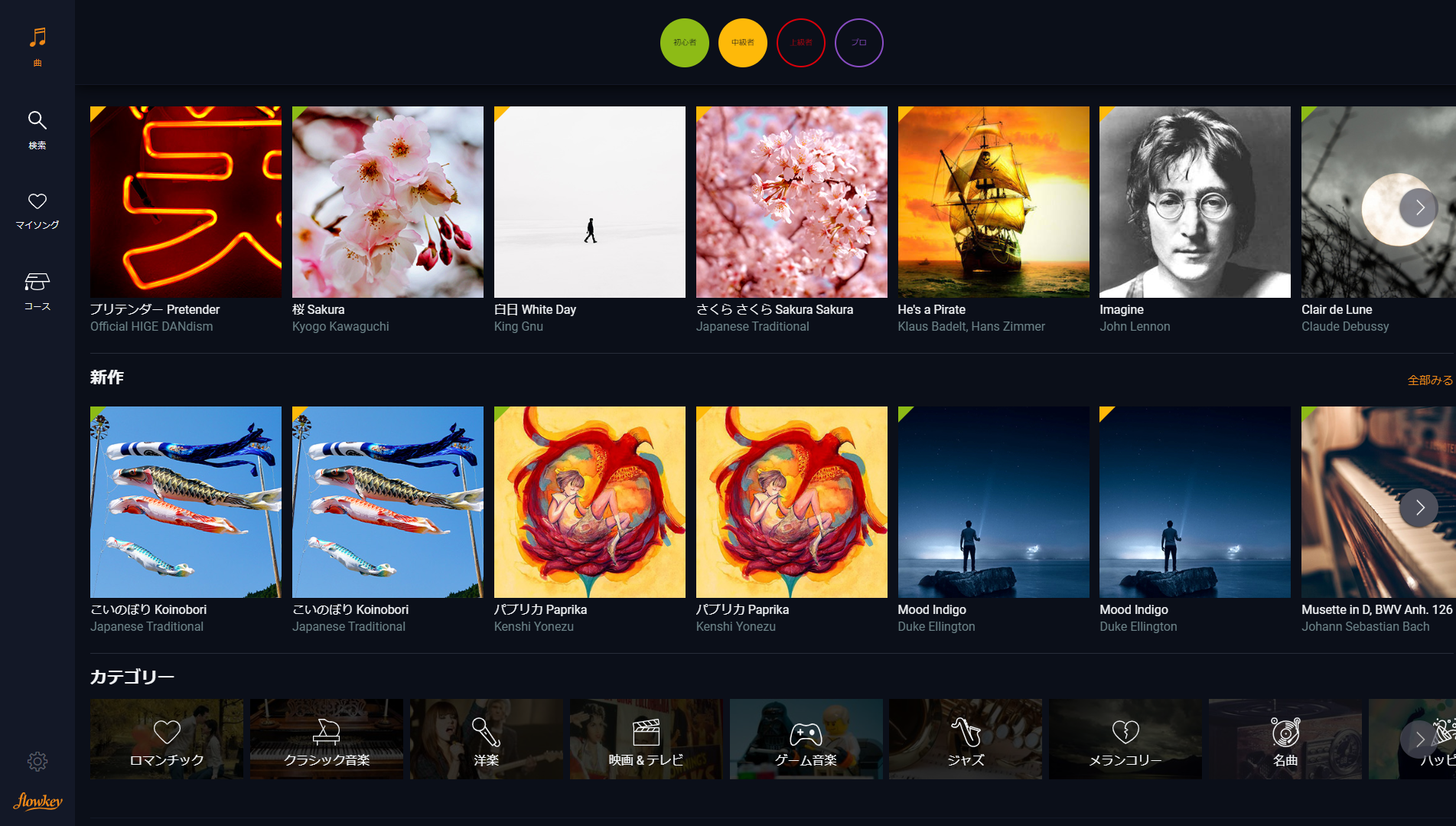Viewport: 1456px width, 826px height.
Task: Open the Imagine John Lennon thumbnail
Action: (x=1195, y=202)
